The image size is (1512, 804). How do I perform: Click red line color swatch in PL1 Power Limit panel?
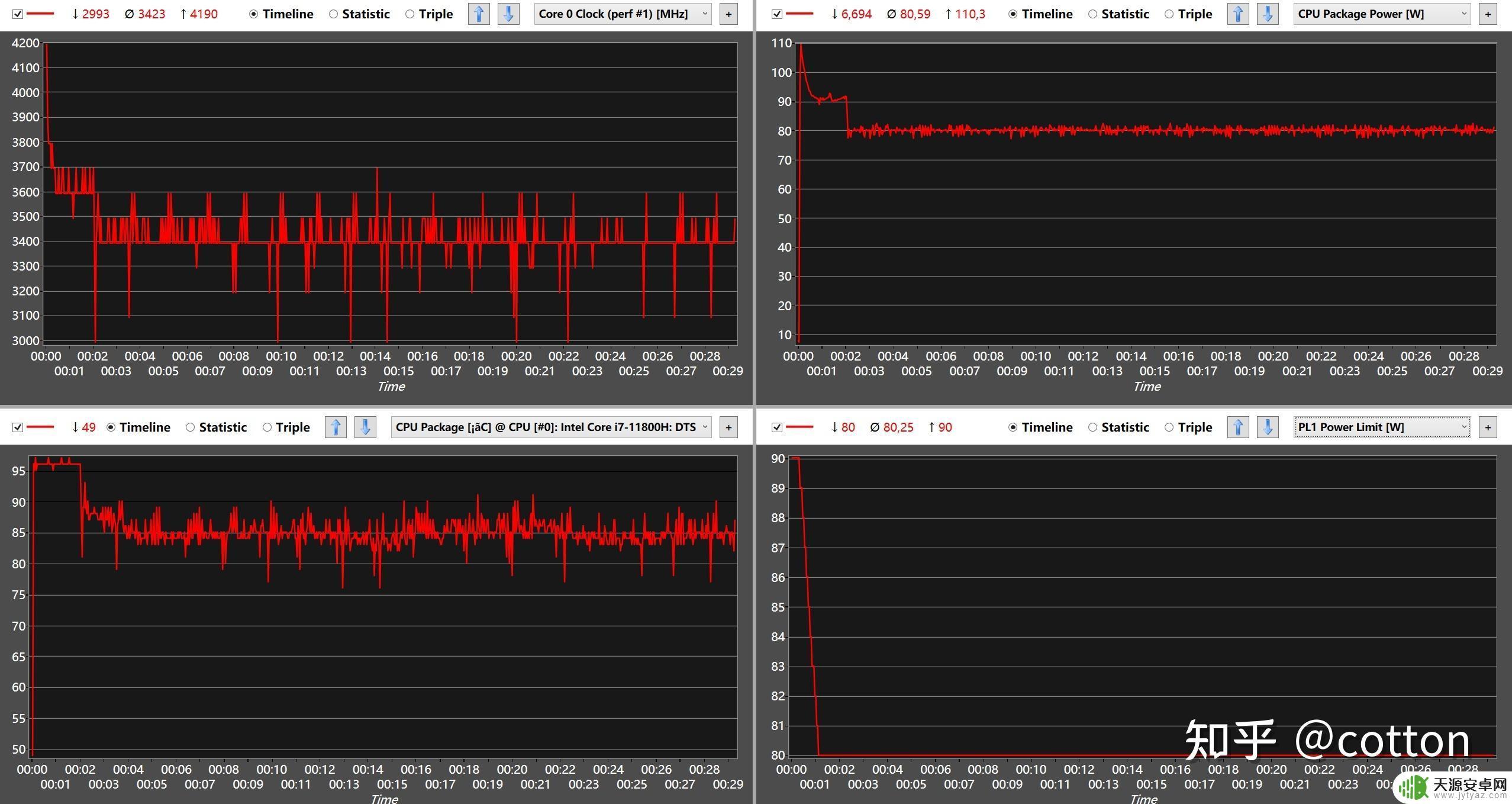pyautogui.click(x=799, y=427)
